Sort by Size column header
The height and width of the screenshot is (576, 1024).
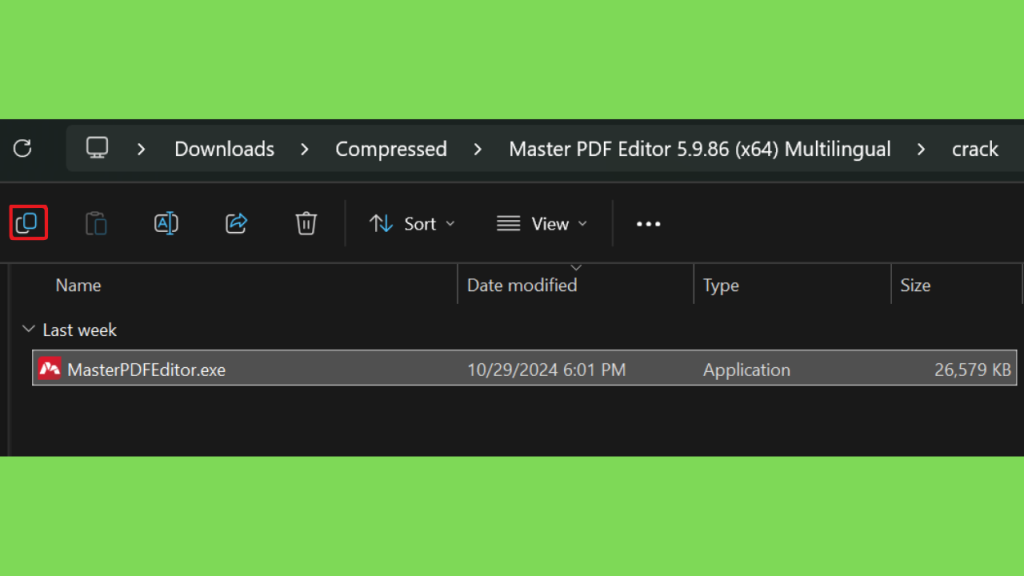[915, 285]
